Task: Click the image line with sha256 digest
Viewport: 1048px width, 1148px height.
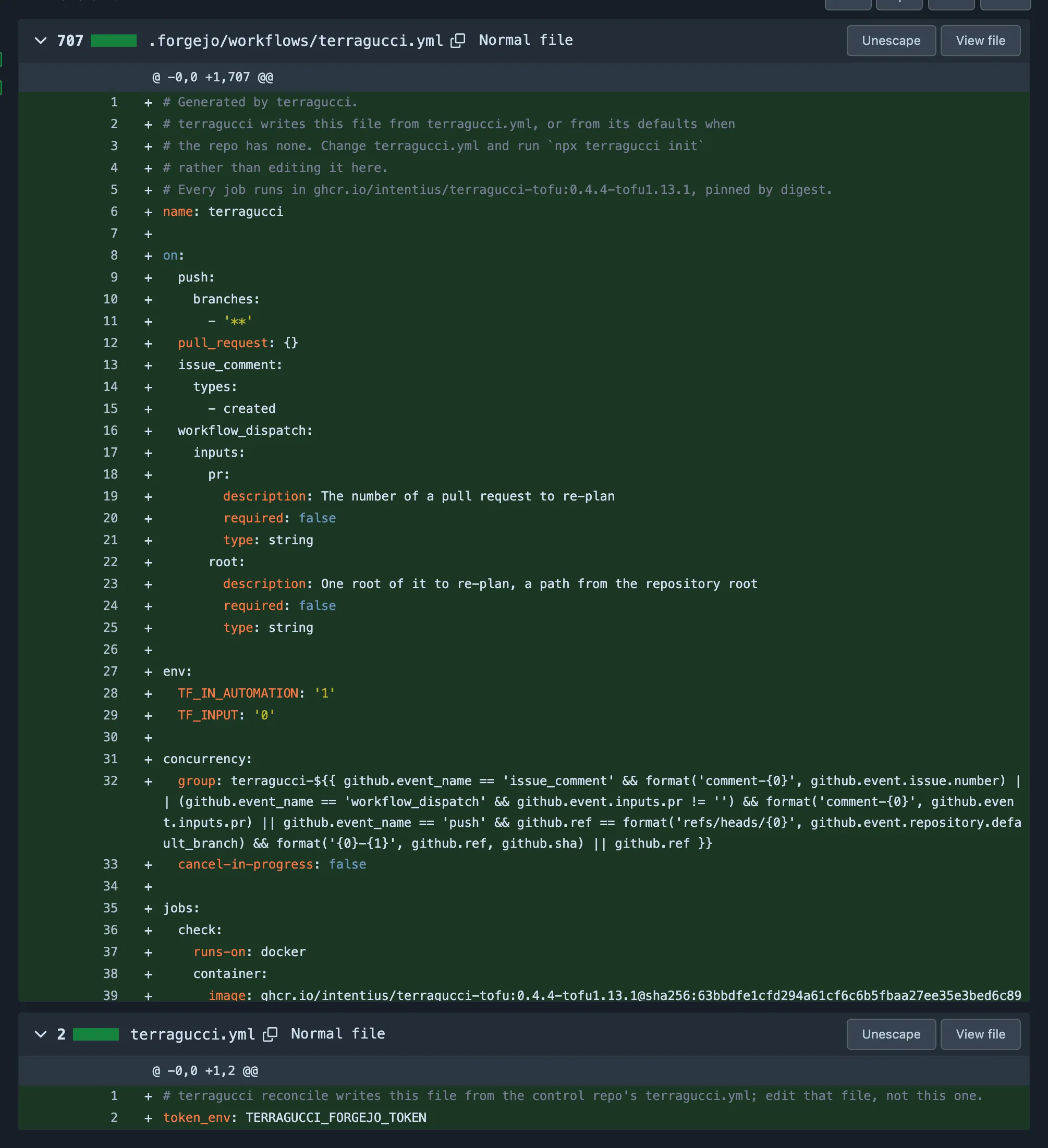Action: click(615, 995)
